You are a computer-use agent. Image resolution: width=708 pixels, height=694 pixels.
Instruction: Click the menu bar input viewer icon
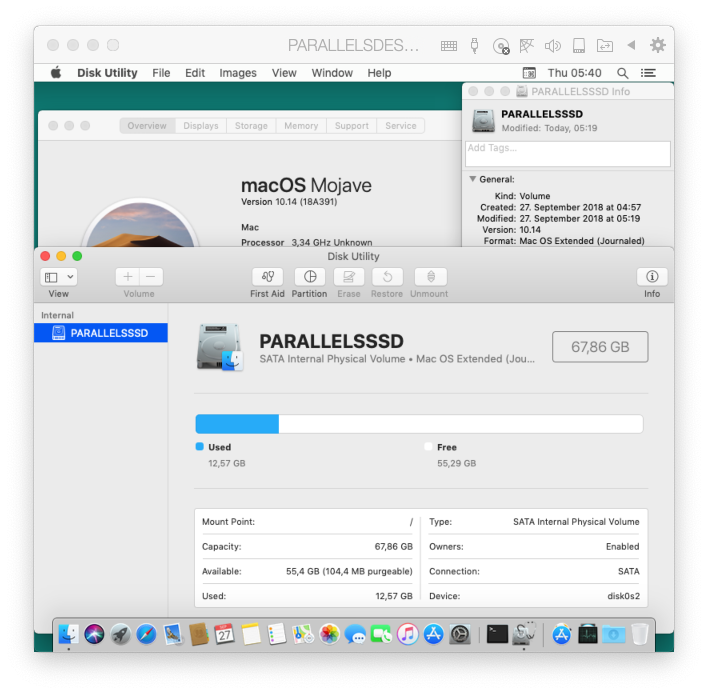[x=529, y=73]
